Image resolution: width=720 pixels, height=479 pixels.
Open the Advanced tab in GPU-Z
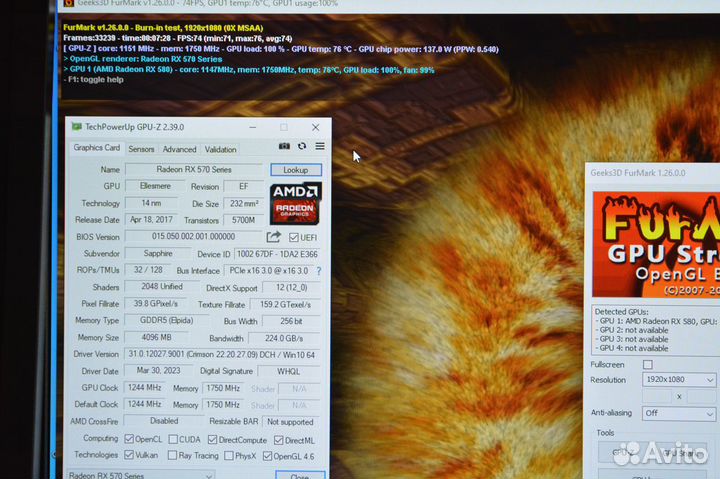(x=180, y=149)
